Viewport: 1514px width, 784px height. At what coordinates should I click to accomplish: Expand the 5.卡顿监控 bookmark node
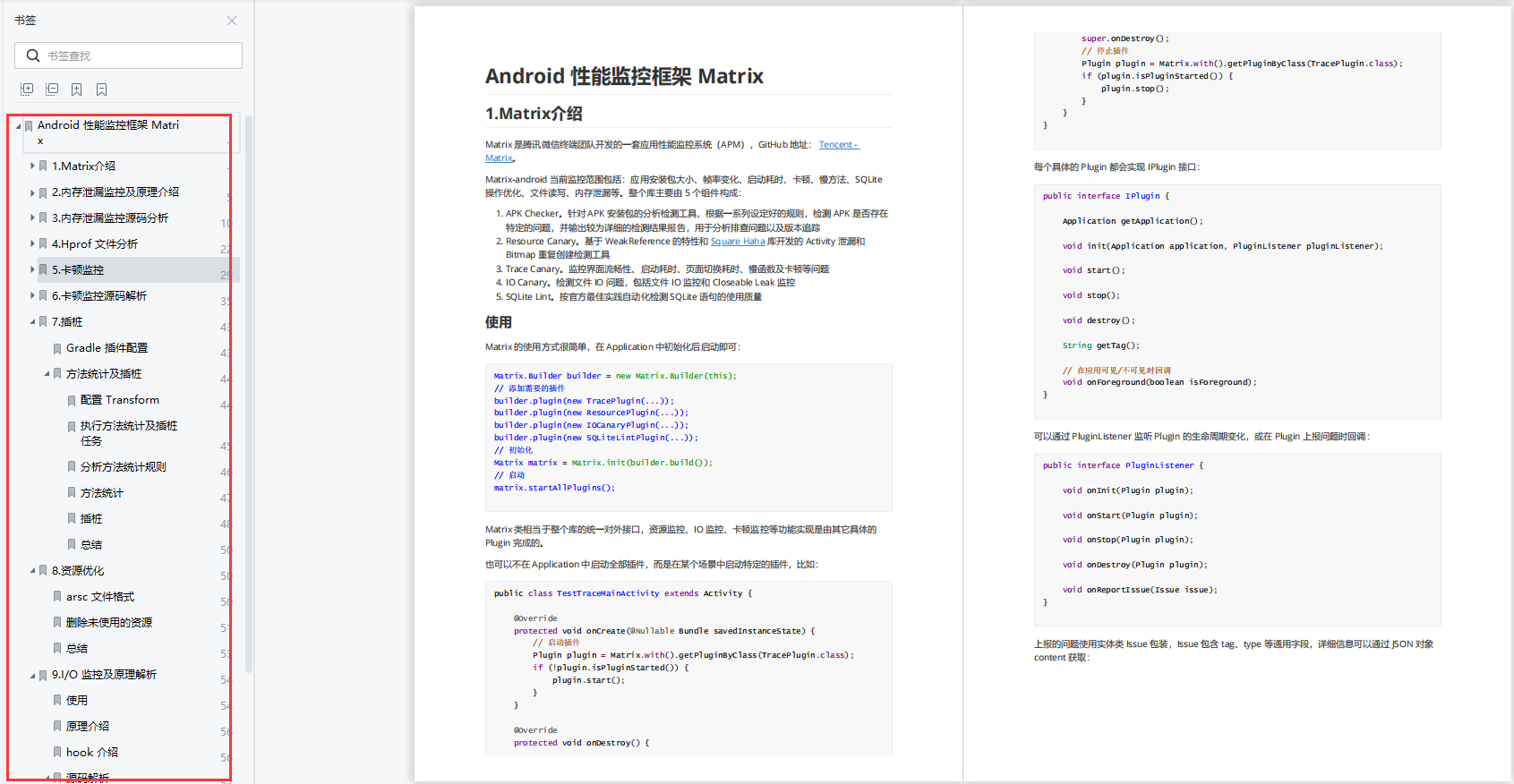pos(32,269)
